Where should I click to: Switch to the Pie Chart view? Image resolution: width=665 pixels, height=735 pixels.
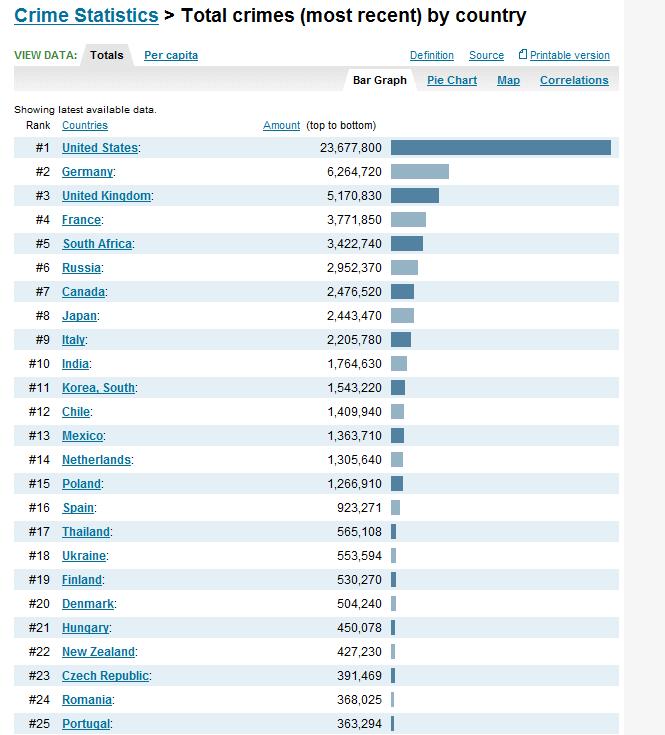coord(452,80)
